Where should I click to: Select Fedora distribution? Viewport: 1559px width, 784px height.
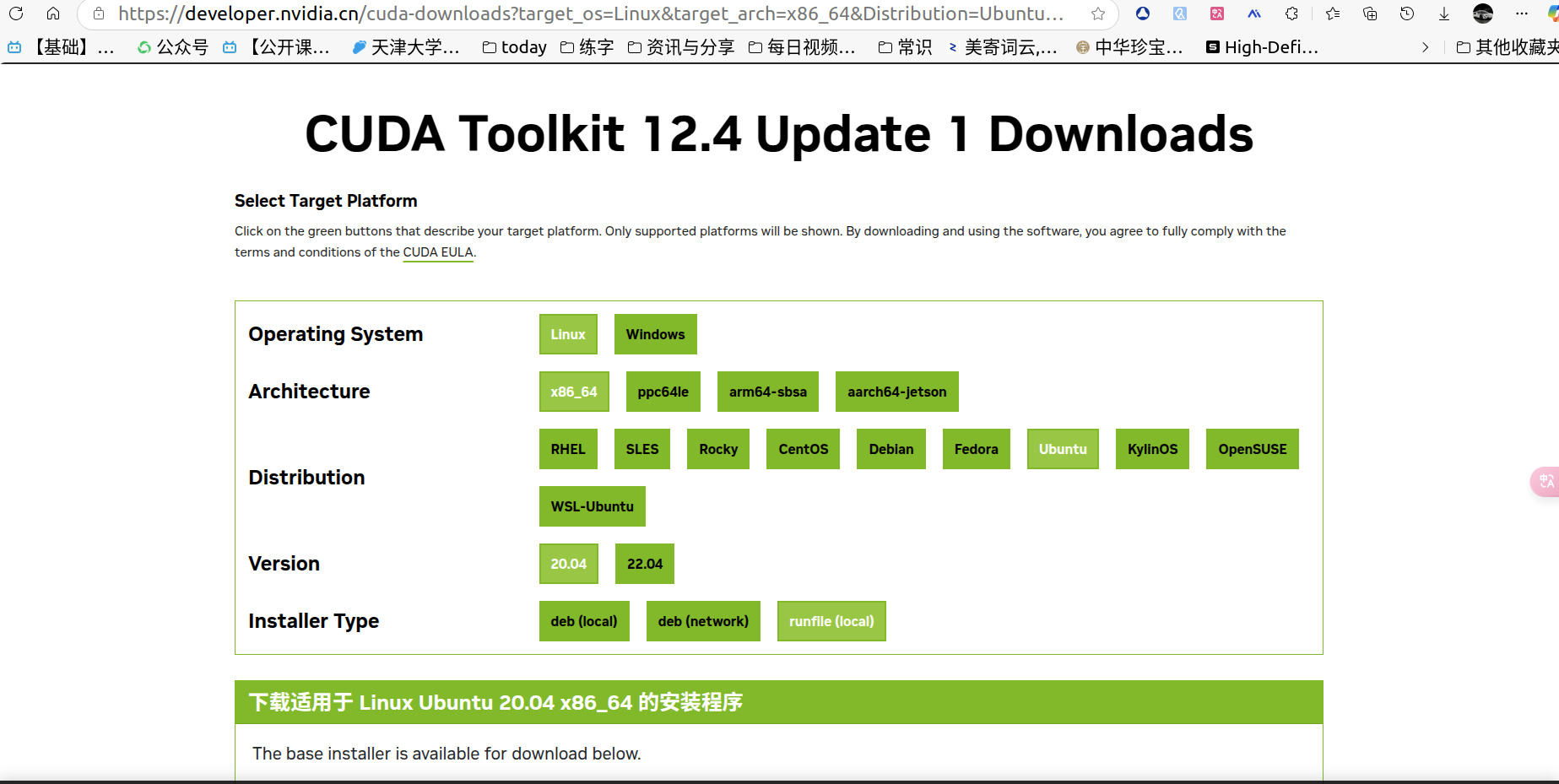click(x=977, y=449)
